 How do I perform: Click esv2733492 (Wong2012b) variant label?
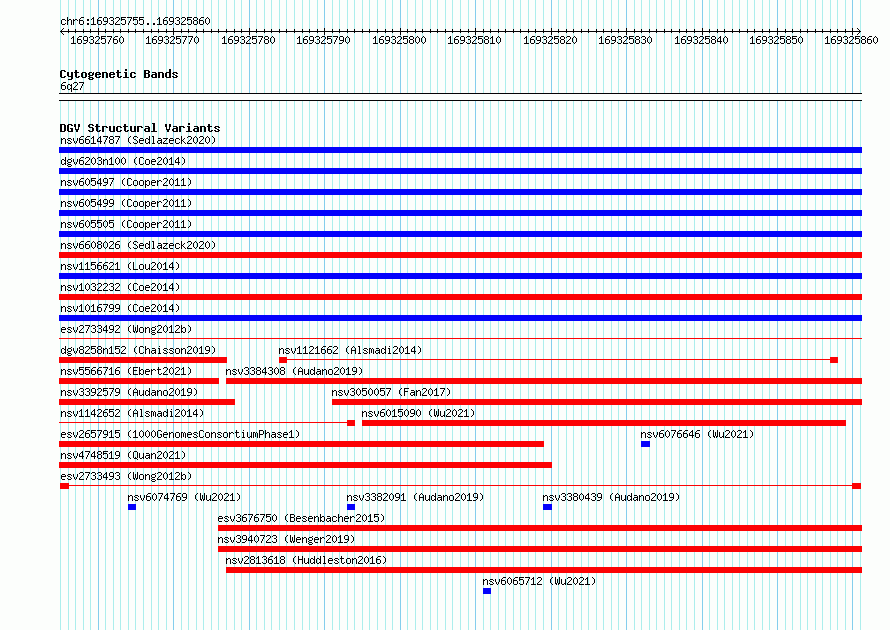click(126, 329)
